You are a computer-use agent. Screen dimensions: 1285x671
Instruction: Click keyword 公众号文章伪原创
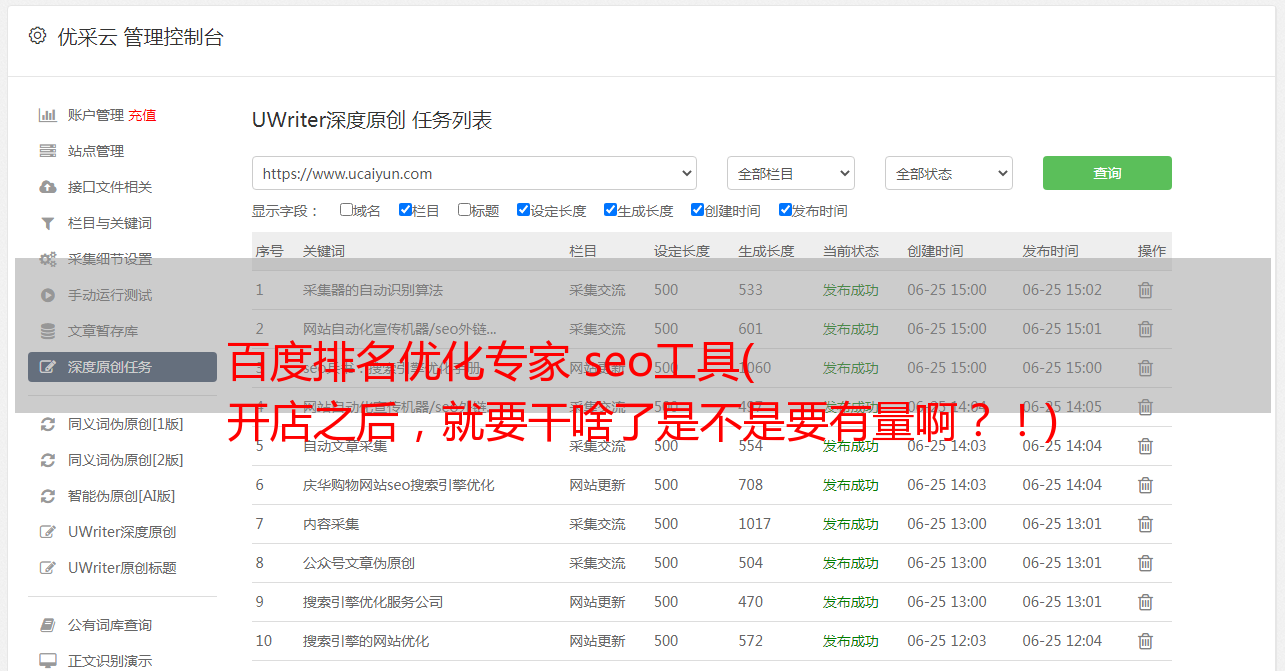click(x=359, y=563)
